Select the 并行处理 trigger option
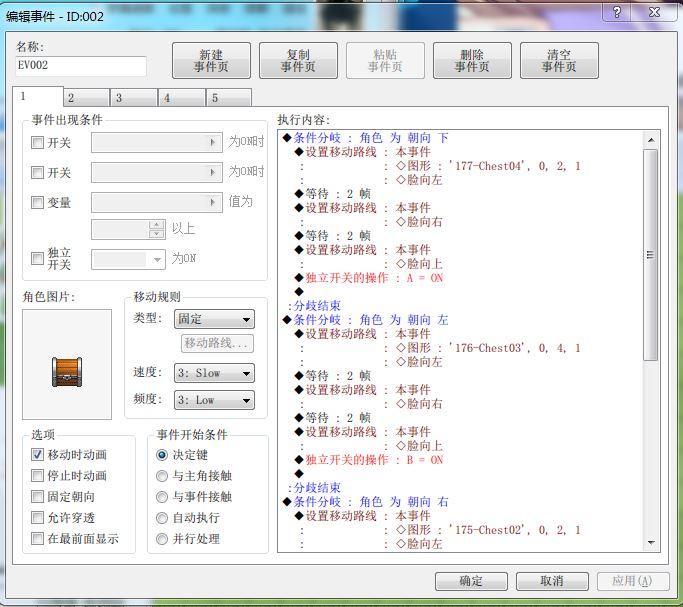This screenshot has width=683, height=607. point(162,539)
